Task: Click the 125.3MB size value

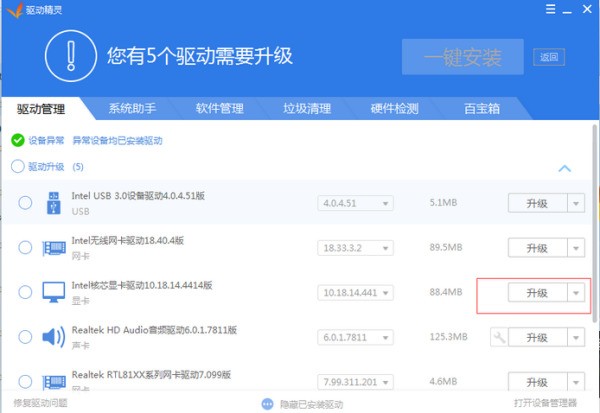Action: pyautogui.click(x=448, y=337)
